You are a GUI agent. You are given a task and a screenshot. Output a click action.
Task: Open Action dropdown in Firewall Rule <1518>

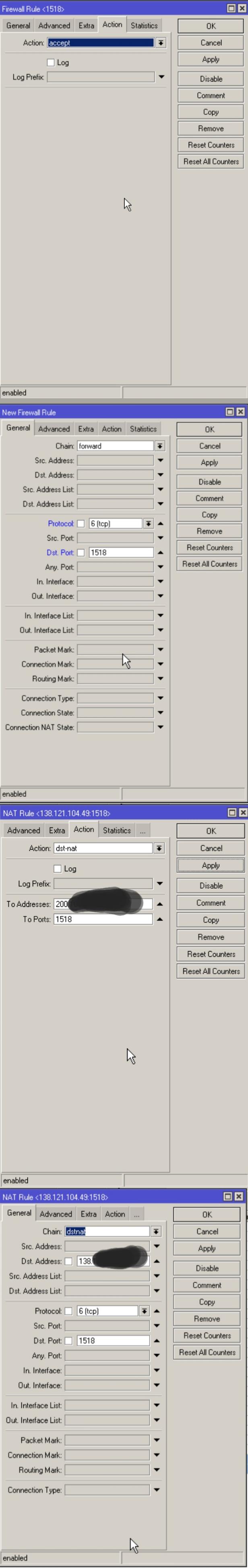(161, 43)
